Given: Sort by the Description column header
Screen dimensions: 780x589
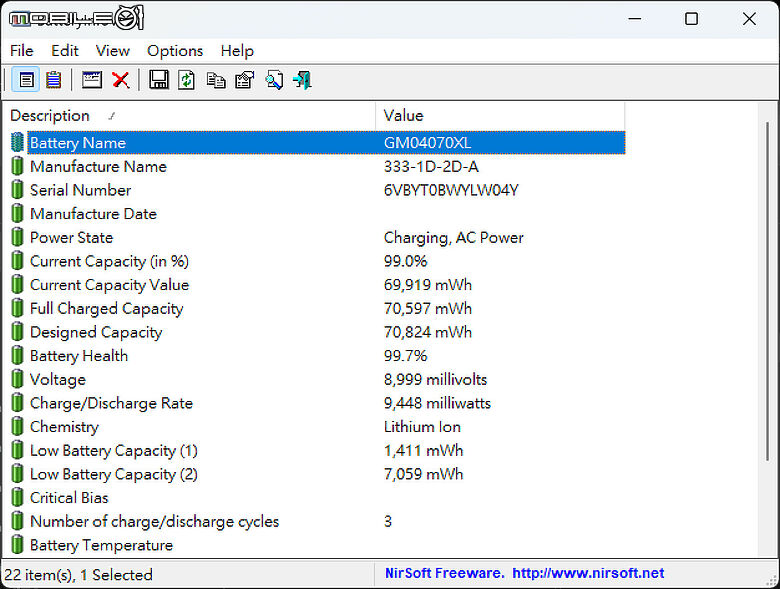Looking at the screenshot, I should (x=189, y=115).
